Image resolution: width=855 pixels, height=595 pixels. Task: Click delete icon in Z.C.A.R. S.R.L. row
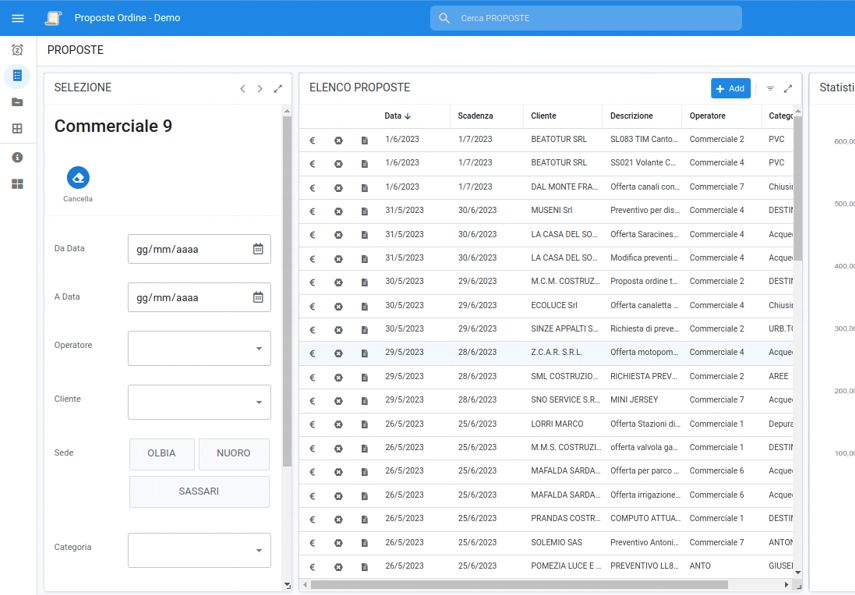[x=339, y=353]
